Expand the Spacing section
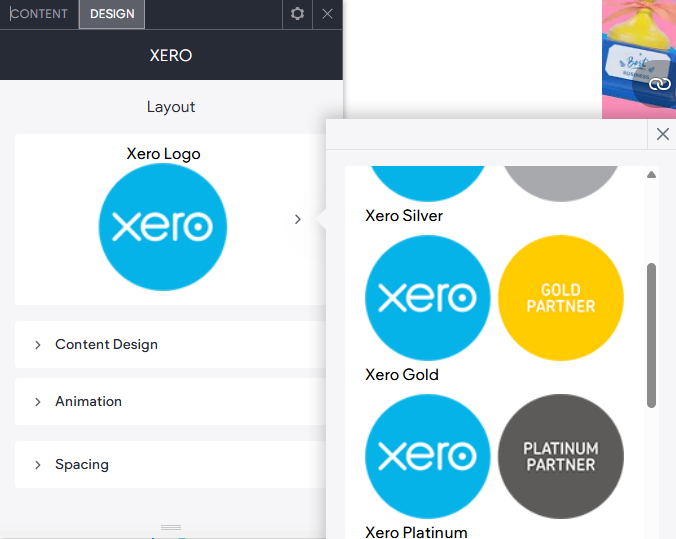Image resolution: width=676 pixels, height=539 pixels. click(171, 464)
